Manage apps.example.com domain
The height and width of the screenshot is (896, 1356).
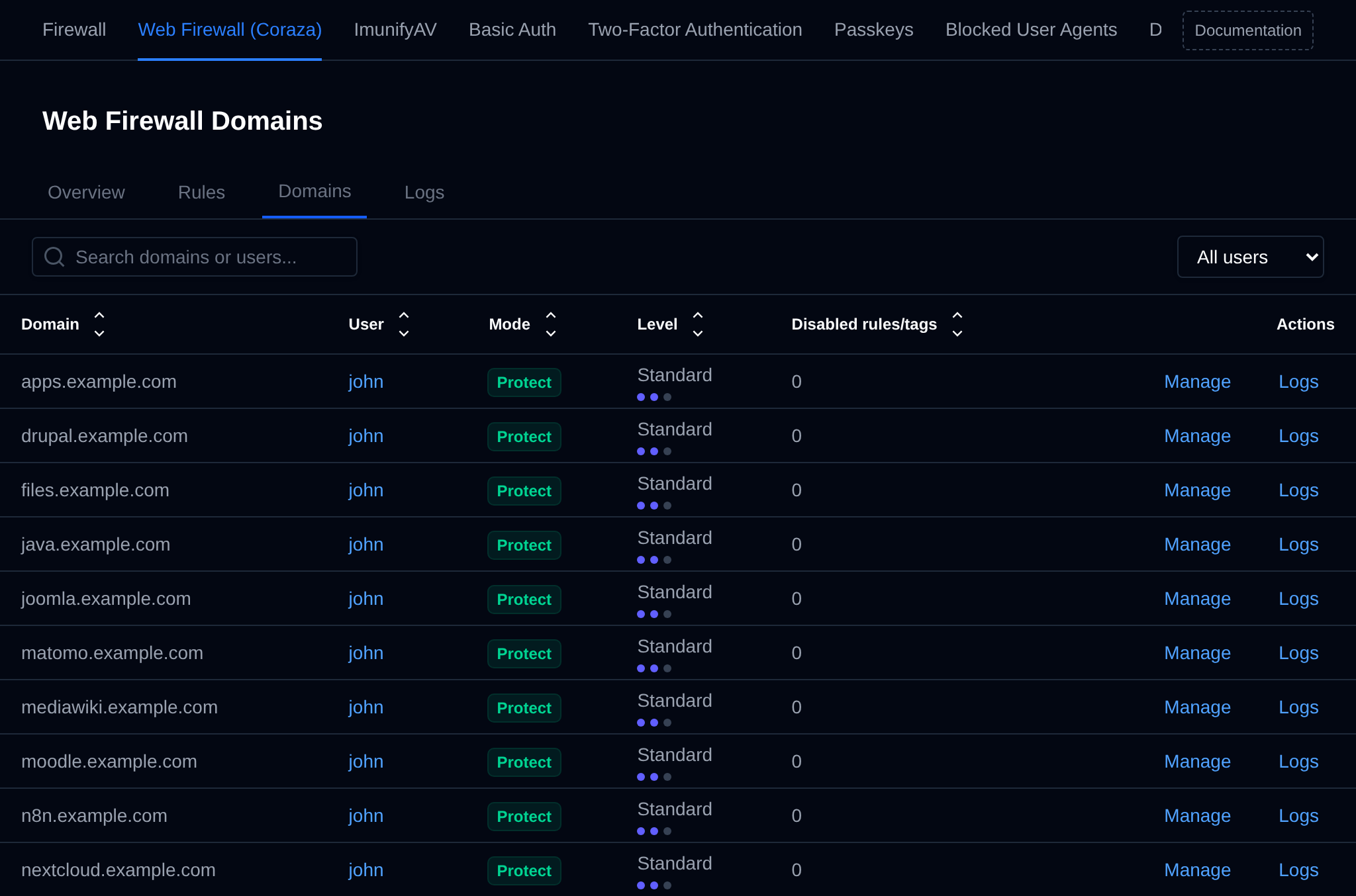coord(1197,382)
